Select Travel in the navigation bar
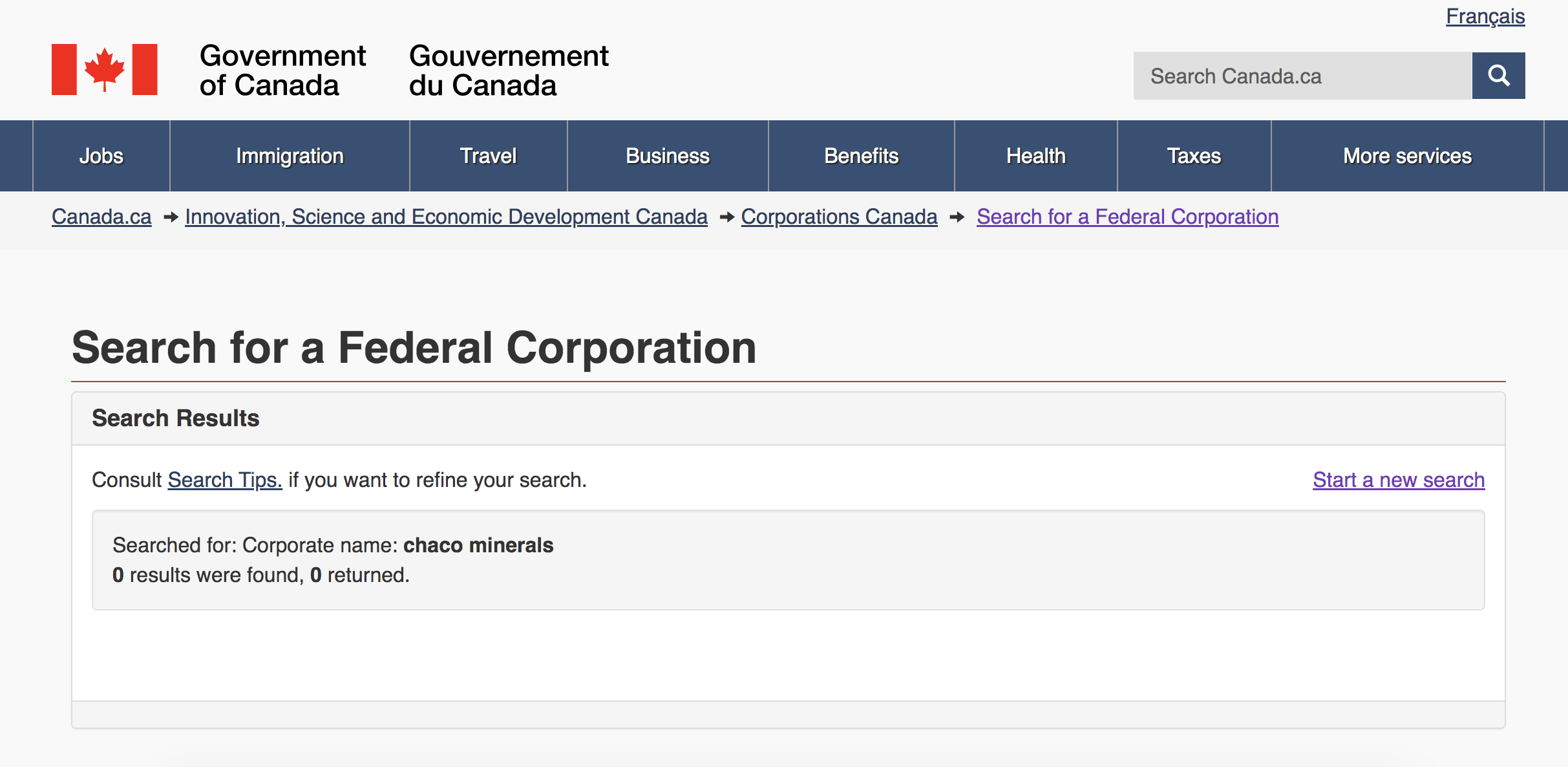Viewport: 1568px width, 767px height. pos(488,156)
